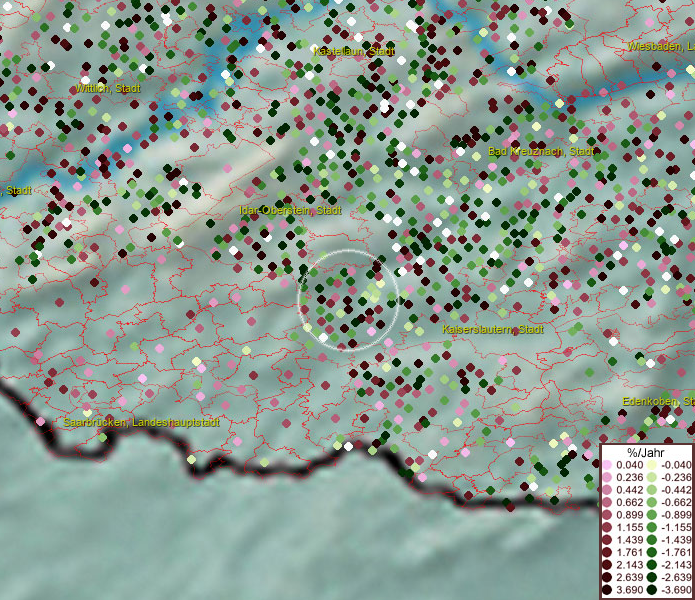Click the Kastellaun, Stadt map label
Image resolution: width=695 pixels, height=600 pixels.
point(354,51)
